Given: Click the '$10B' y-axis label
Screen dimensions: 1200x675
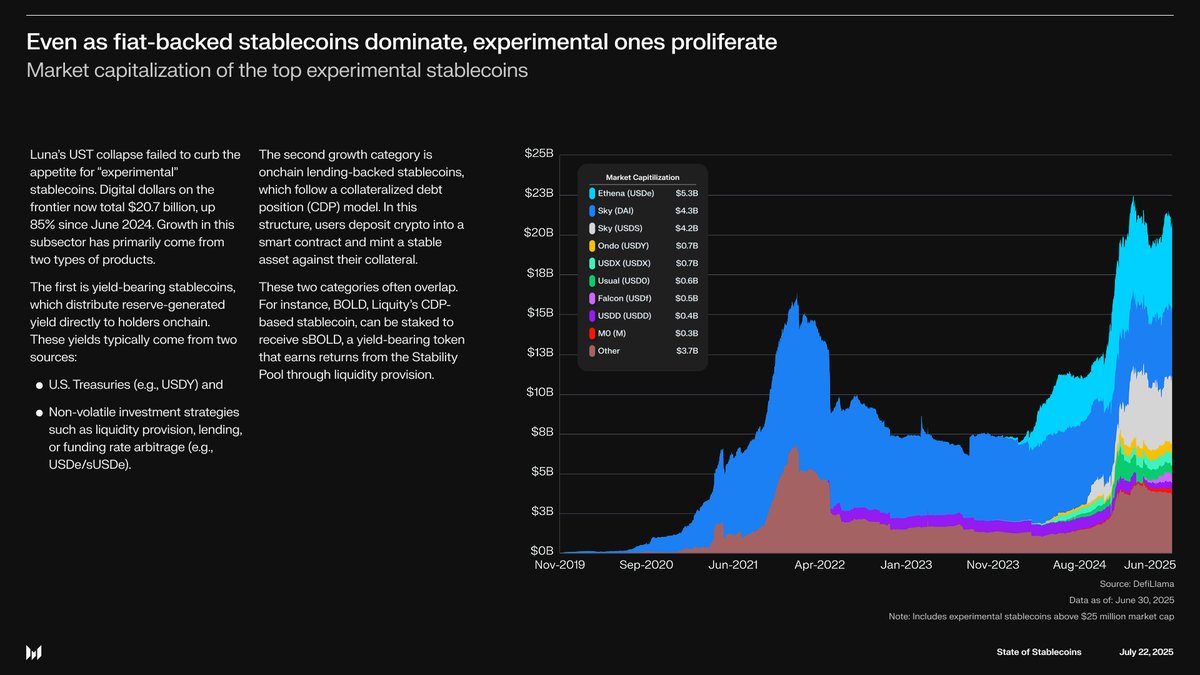Looking at the screenshot, I should [x=538, y=392].
